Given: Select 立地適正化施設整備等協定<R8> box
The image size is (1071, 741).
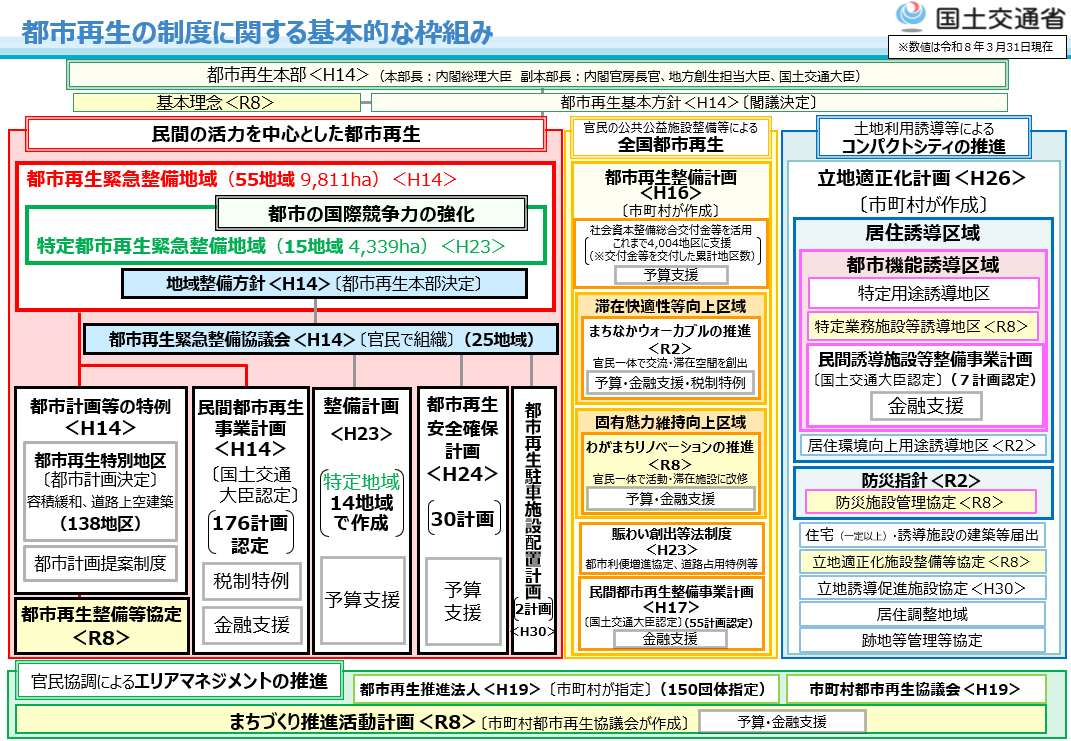Looking at the screenshot, I should [x=922, y=561].
